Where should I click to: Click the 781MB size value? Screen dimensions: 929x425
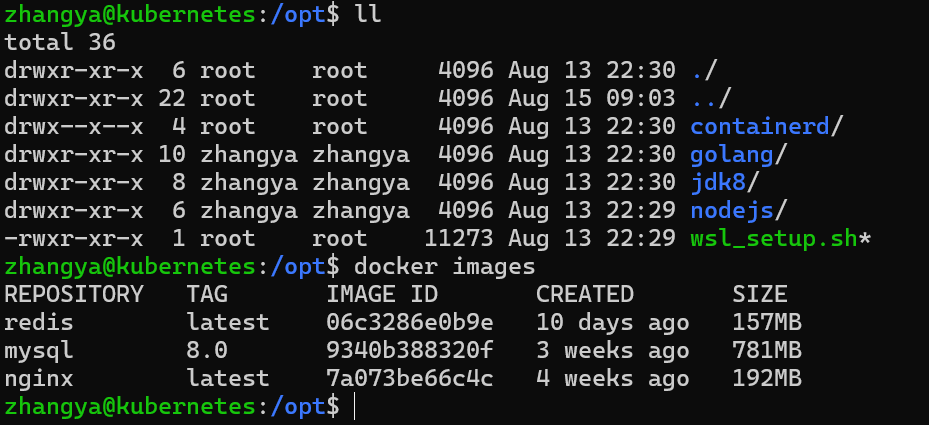(767, 351)
